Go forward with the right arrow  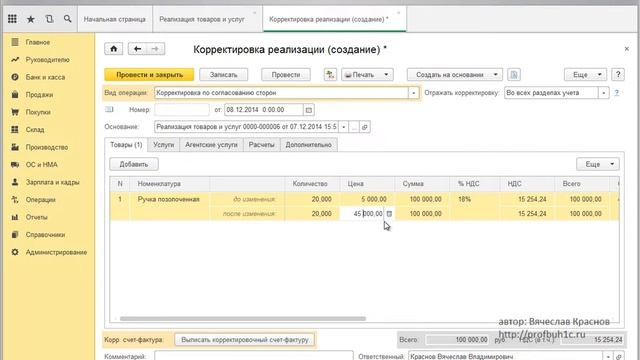point(156,49)
